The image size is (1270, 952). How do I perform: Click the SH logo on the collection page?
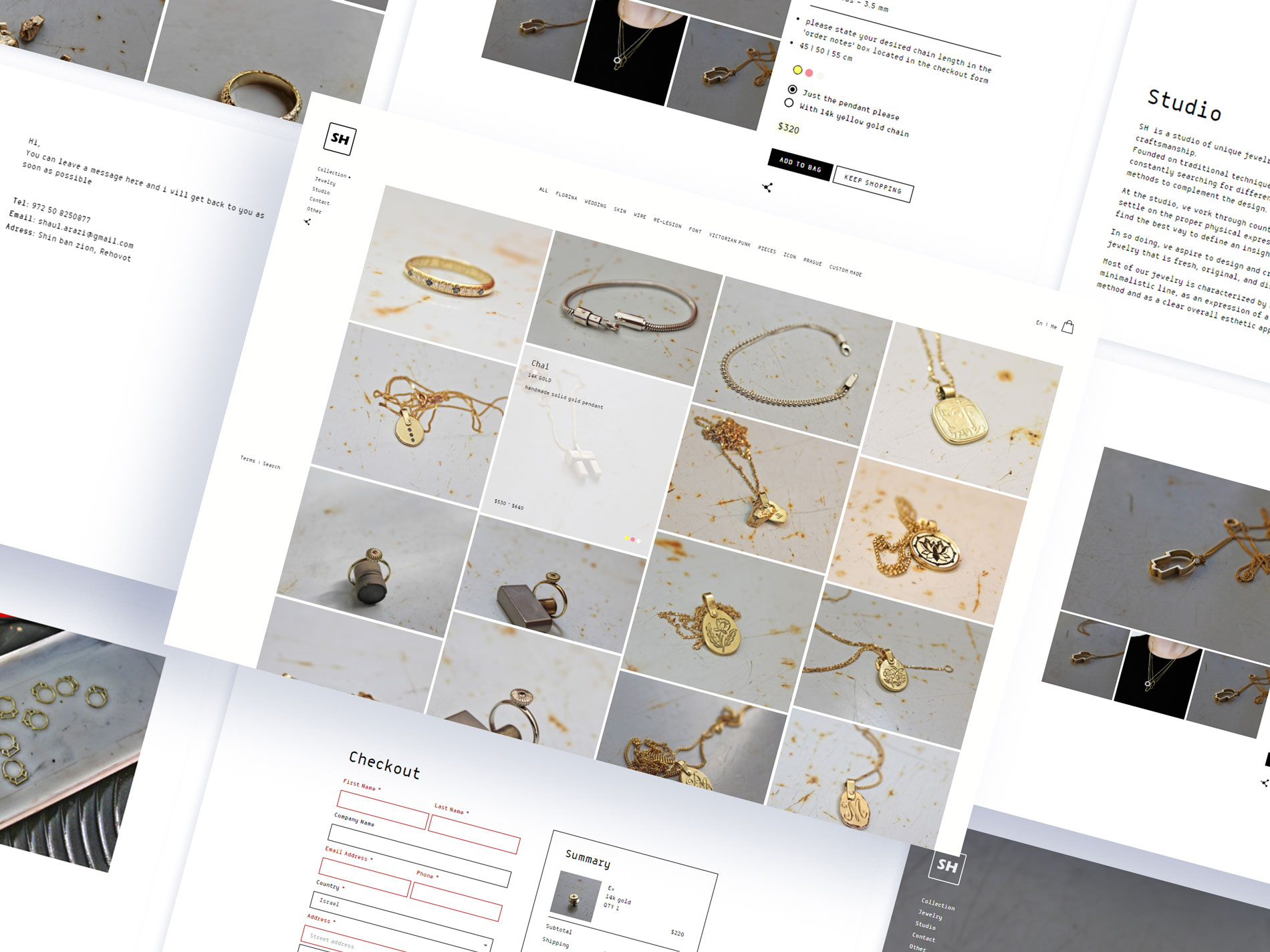[x=340, y=139]
